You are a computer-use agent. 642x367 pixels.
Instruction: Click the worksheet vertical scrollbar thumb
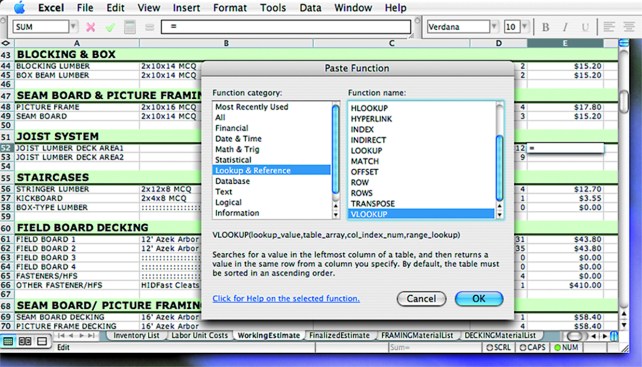[x=624, y=101]
